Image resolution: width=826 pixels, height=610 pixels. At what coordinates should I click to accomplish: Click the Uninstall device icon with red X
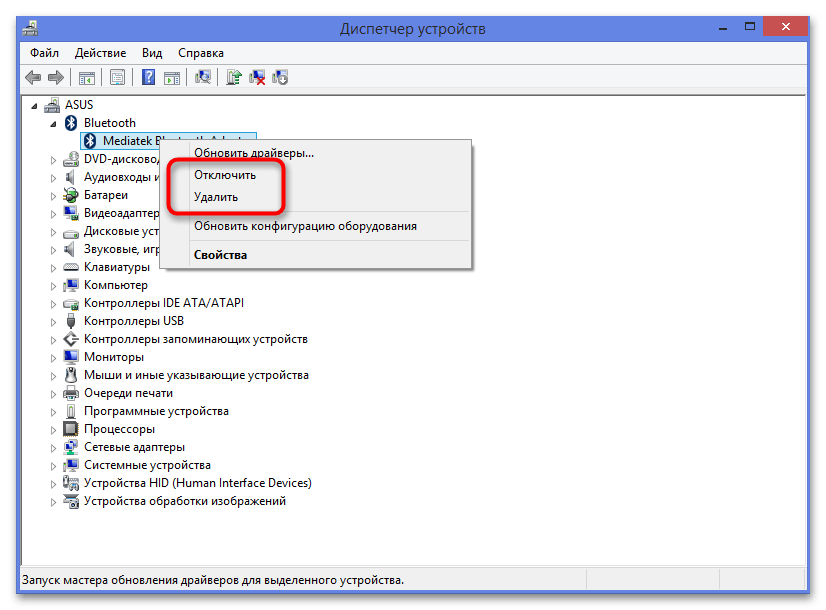coord(257,77)
